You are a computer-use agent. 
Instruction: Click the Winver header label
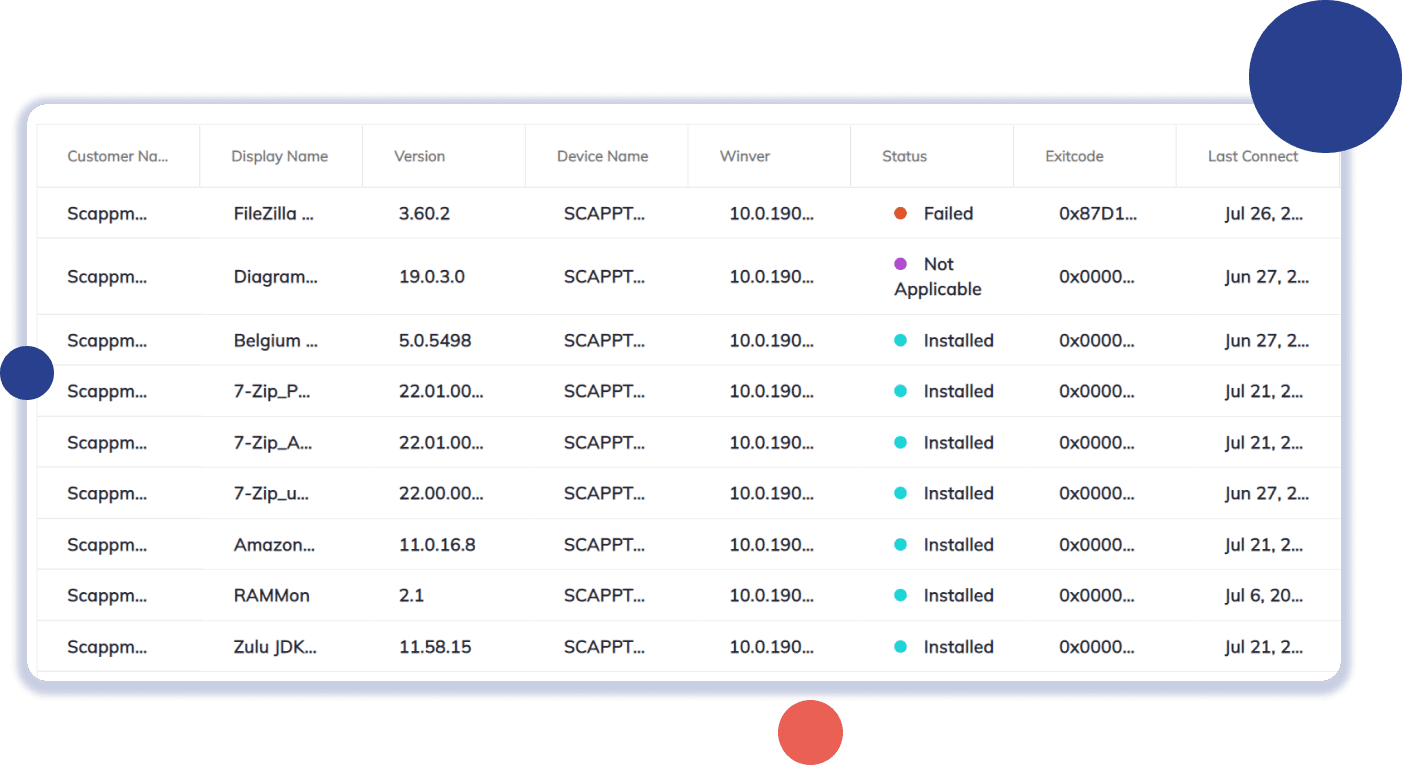point(744,156)
